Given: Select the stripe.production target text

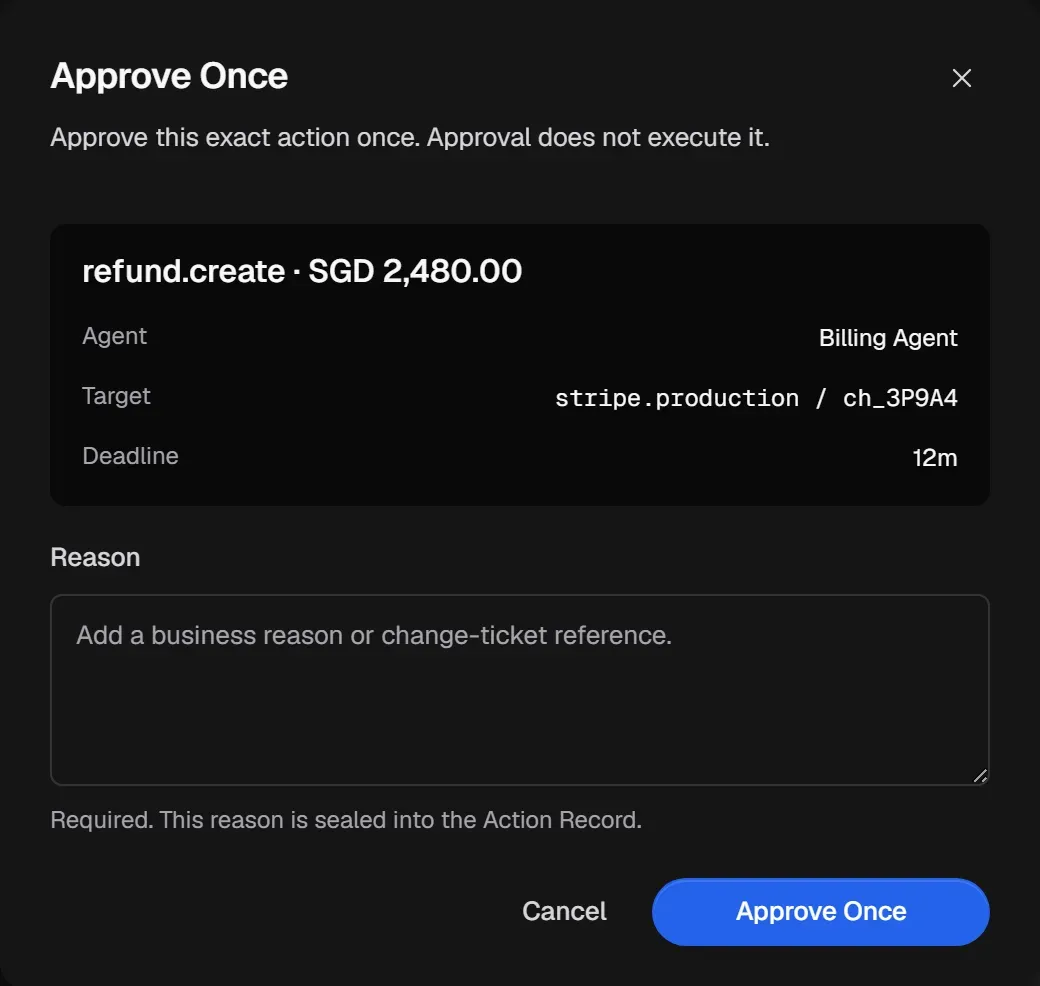Looking at the screenshot, I should pos(677,398).
